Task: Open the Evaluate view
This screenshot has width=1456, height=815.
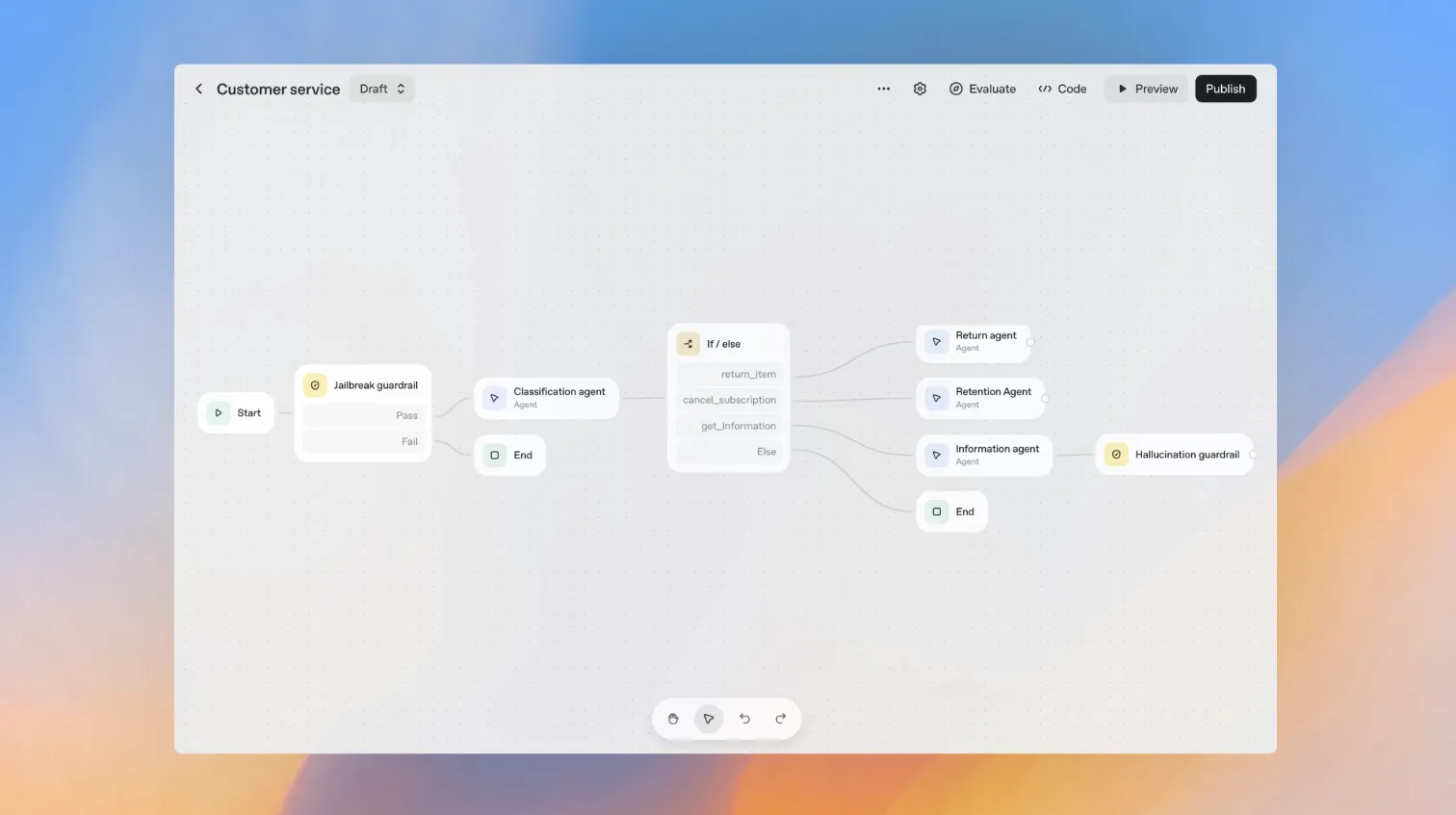Action: [x=982, y=89]
